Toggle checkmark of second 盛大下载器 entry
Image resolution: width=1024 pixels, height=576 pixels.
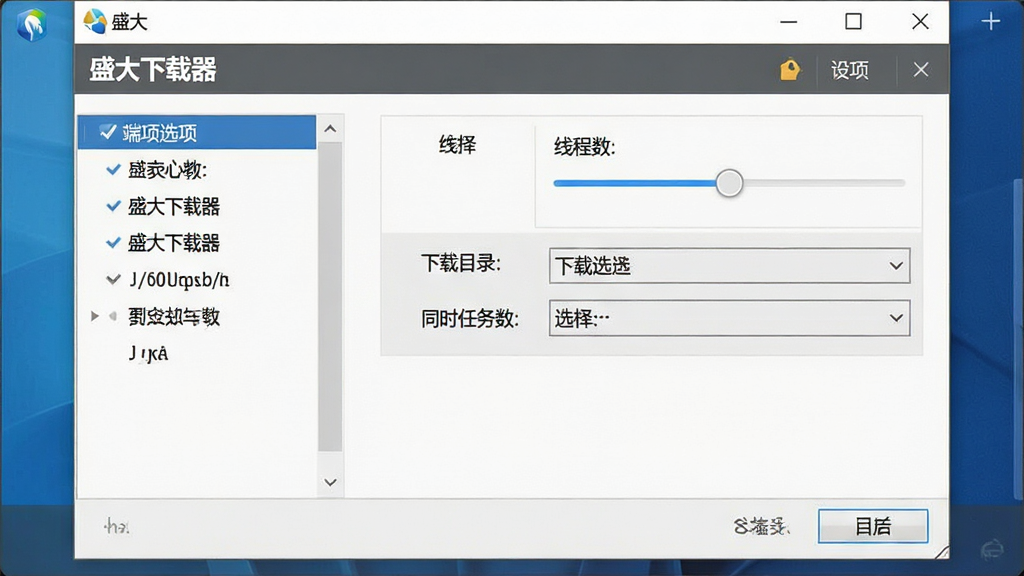[113, 243]
